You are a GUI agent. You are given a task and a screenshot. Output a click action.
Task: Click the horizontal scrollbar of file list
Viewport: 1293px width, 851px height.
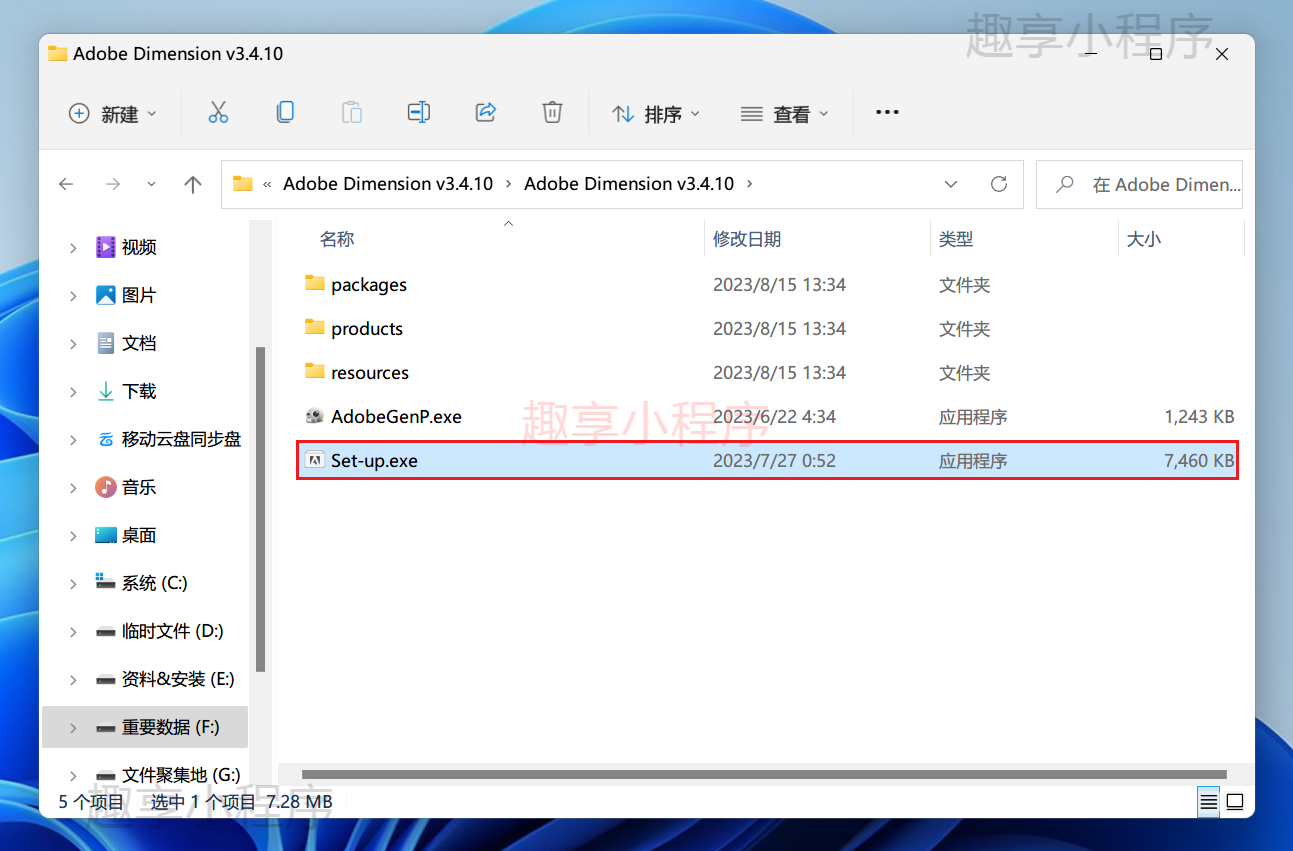tap(764, 774)
